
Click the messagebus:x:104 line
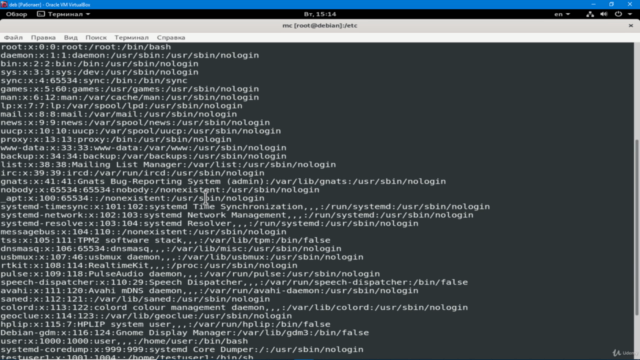pyautogui.click(x=144, y=232)
